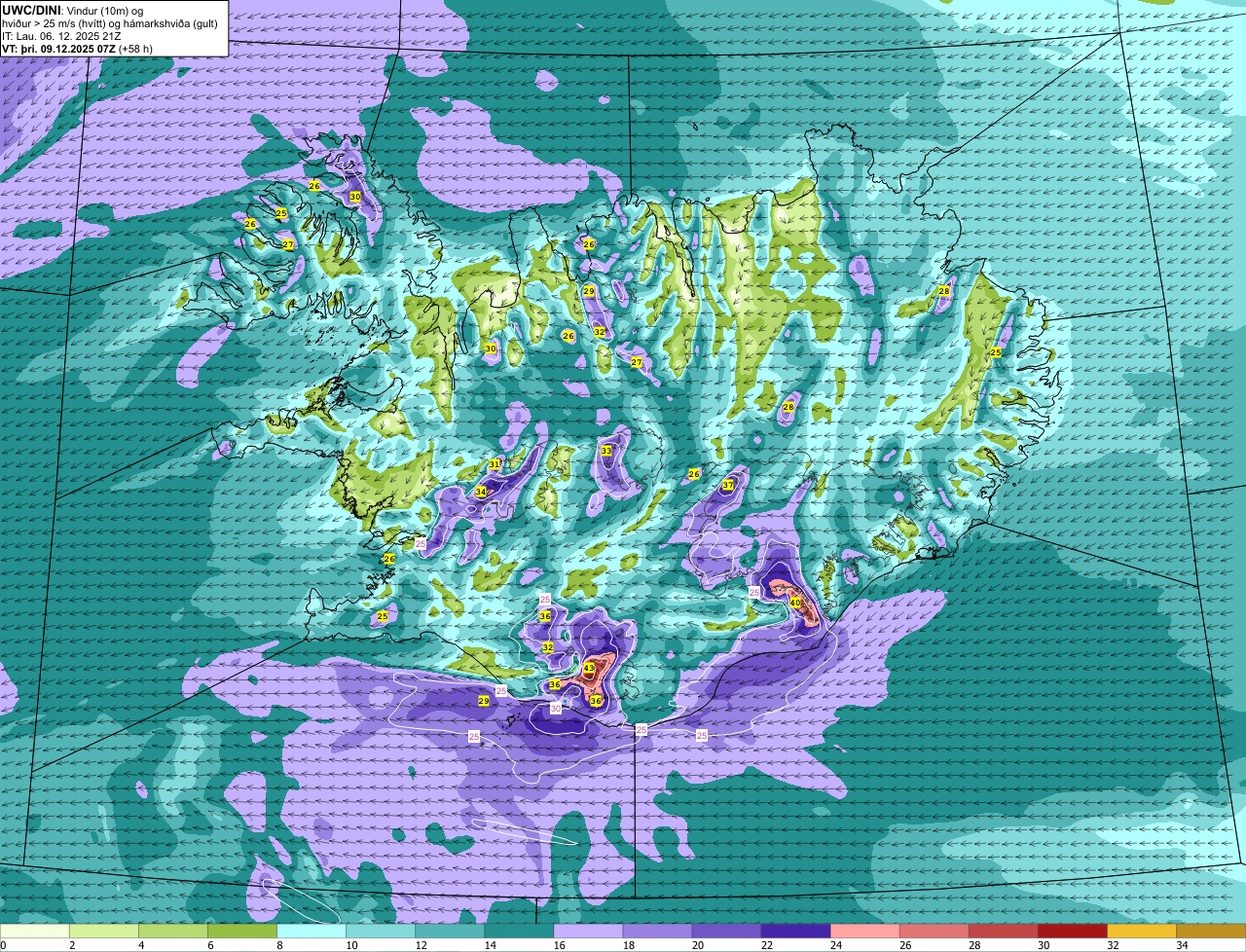Pick the dark indigo 22–24 legend swatch
Viewport: 1246px width, 952px height.
click(x=795, y=932)
